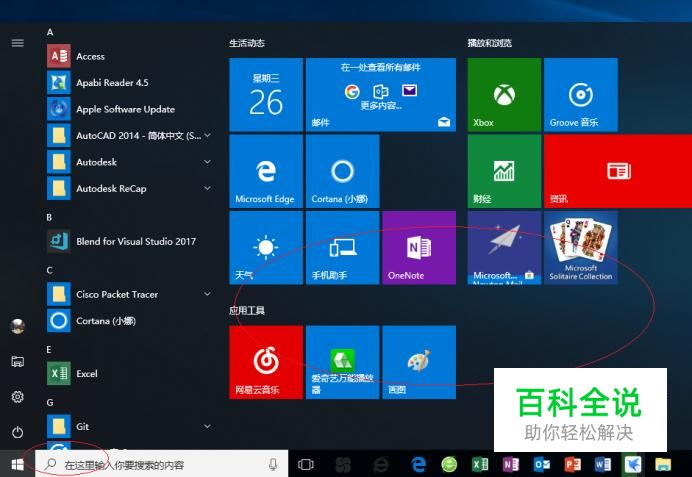
Task: Open the Groove 音乐 tile
Action: [581, 95]
